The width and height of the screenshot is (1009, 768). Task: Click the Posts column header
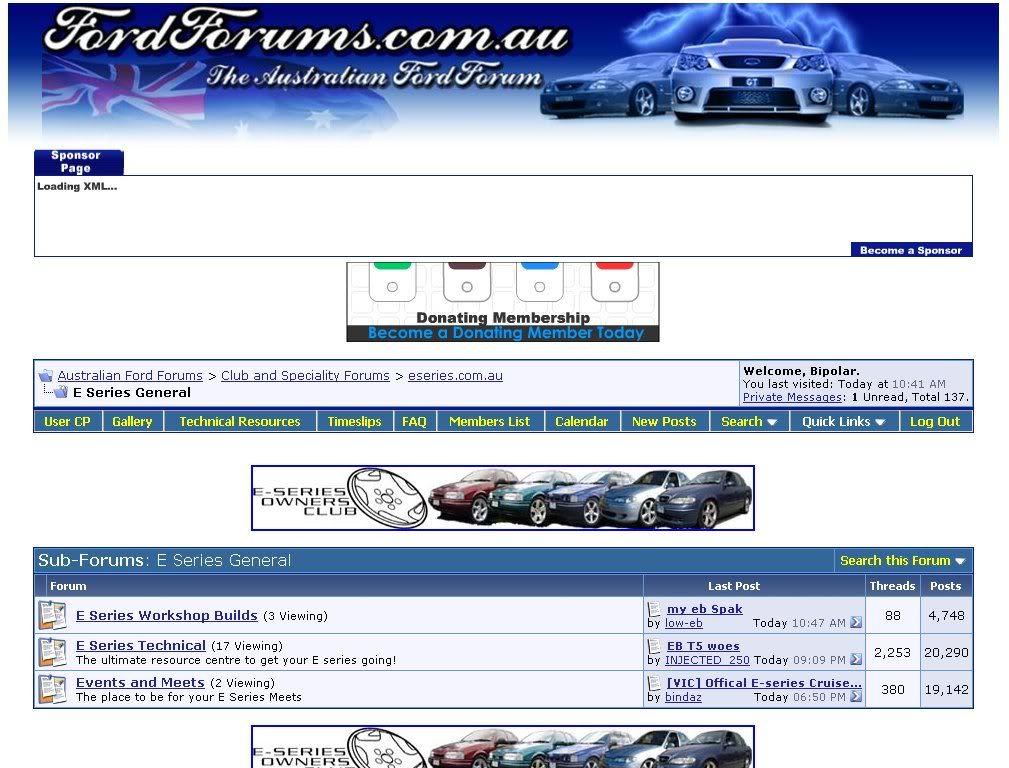click(945, 586)
